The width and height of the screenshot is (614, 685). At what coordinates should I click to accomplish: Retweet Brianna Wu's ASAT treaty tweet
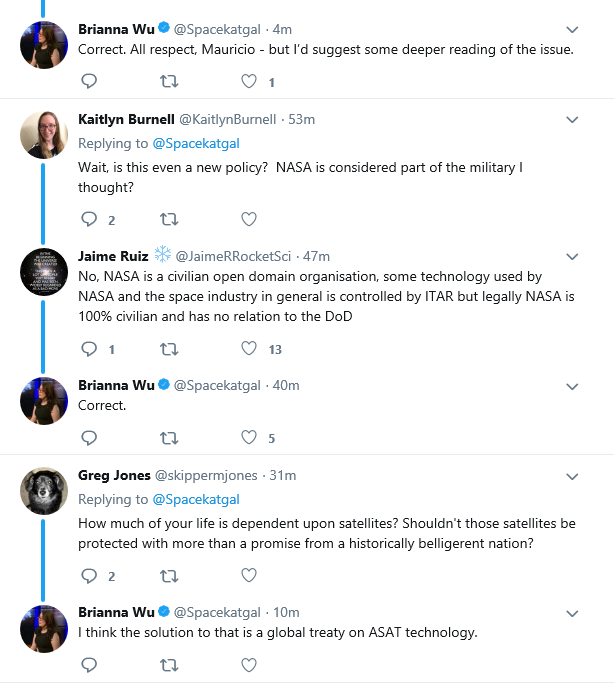point(169,665)
